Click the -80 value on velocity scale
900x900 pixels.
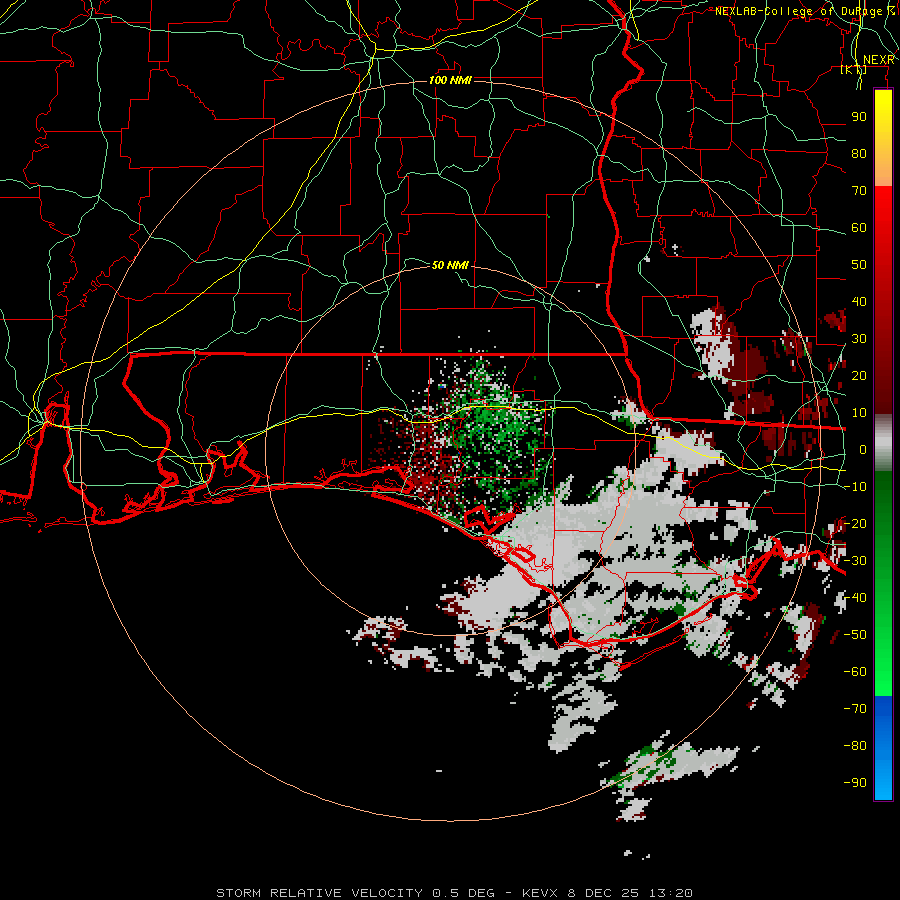(x=855, y=746)
